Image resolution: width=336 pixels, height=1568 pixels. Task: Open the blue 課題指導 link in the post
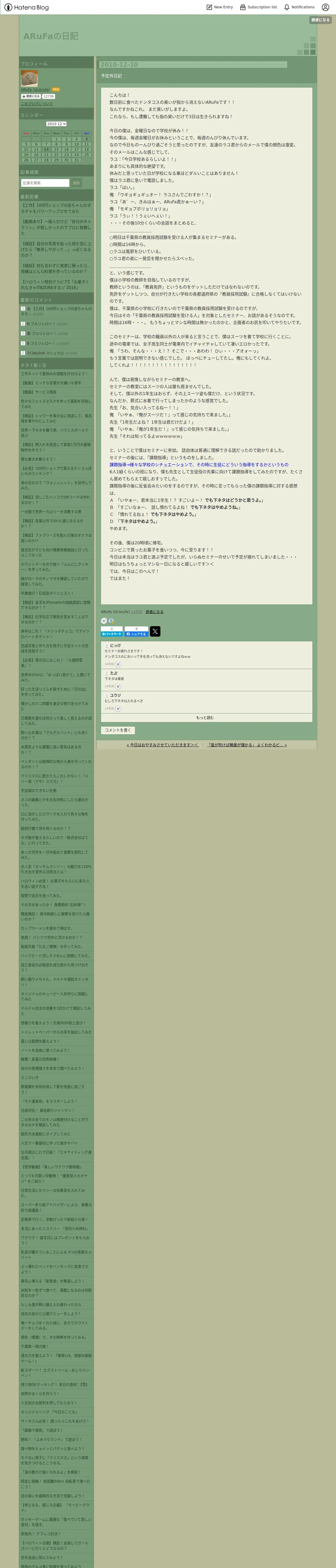point(199,464)
